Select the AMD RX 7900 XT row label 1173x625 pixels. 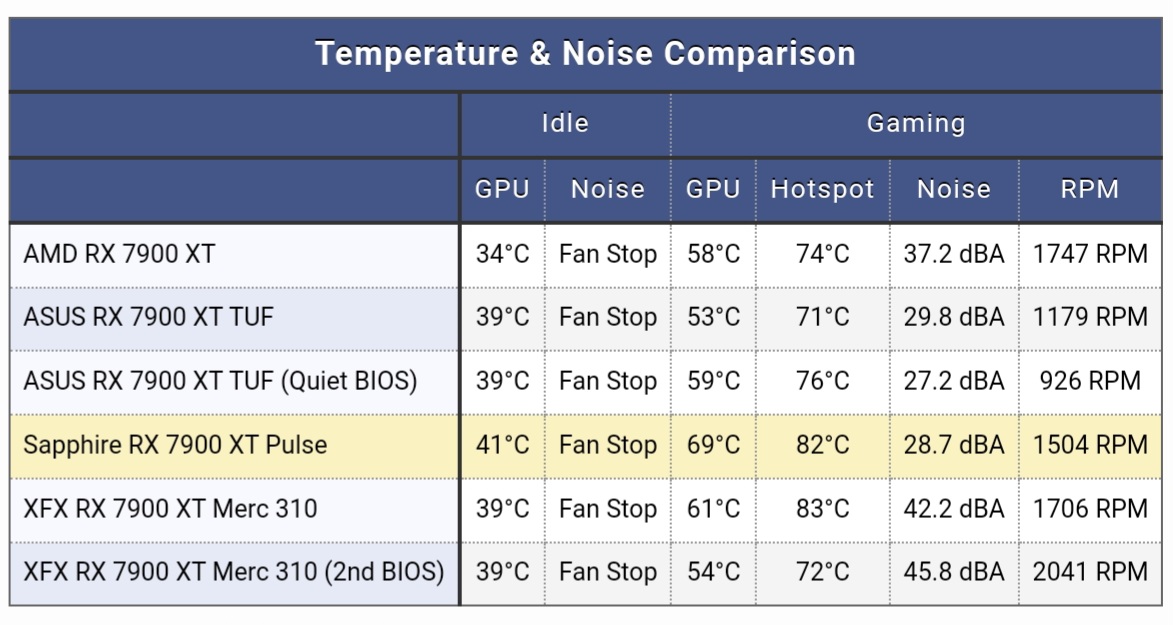(x=119, y=254)
